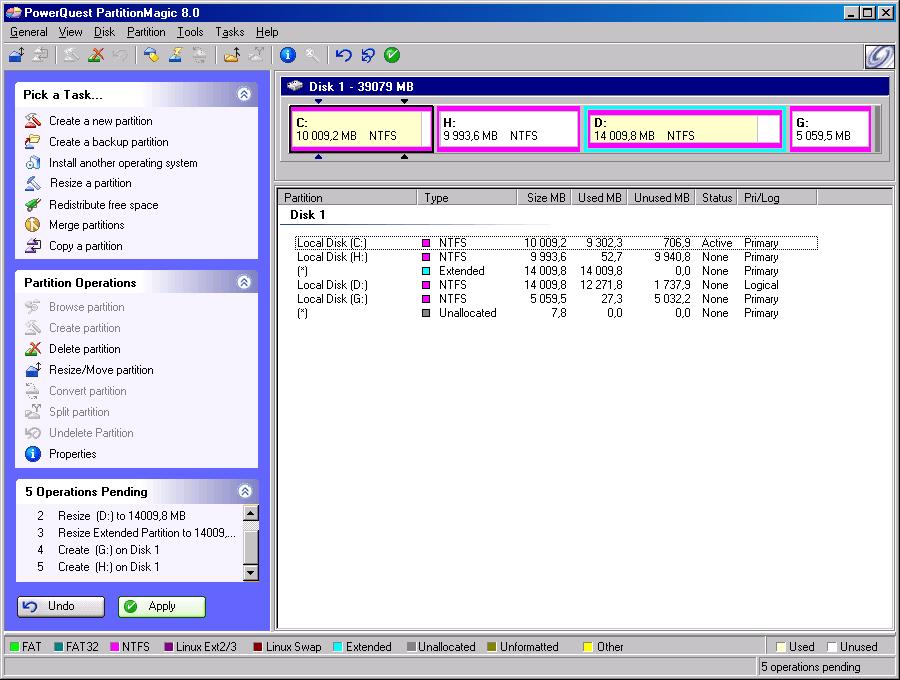The image size is (900, 680).
Task: Select the Local Disk (D:) row
Action: point(556,285)
